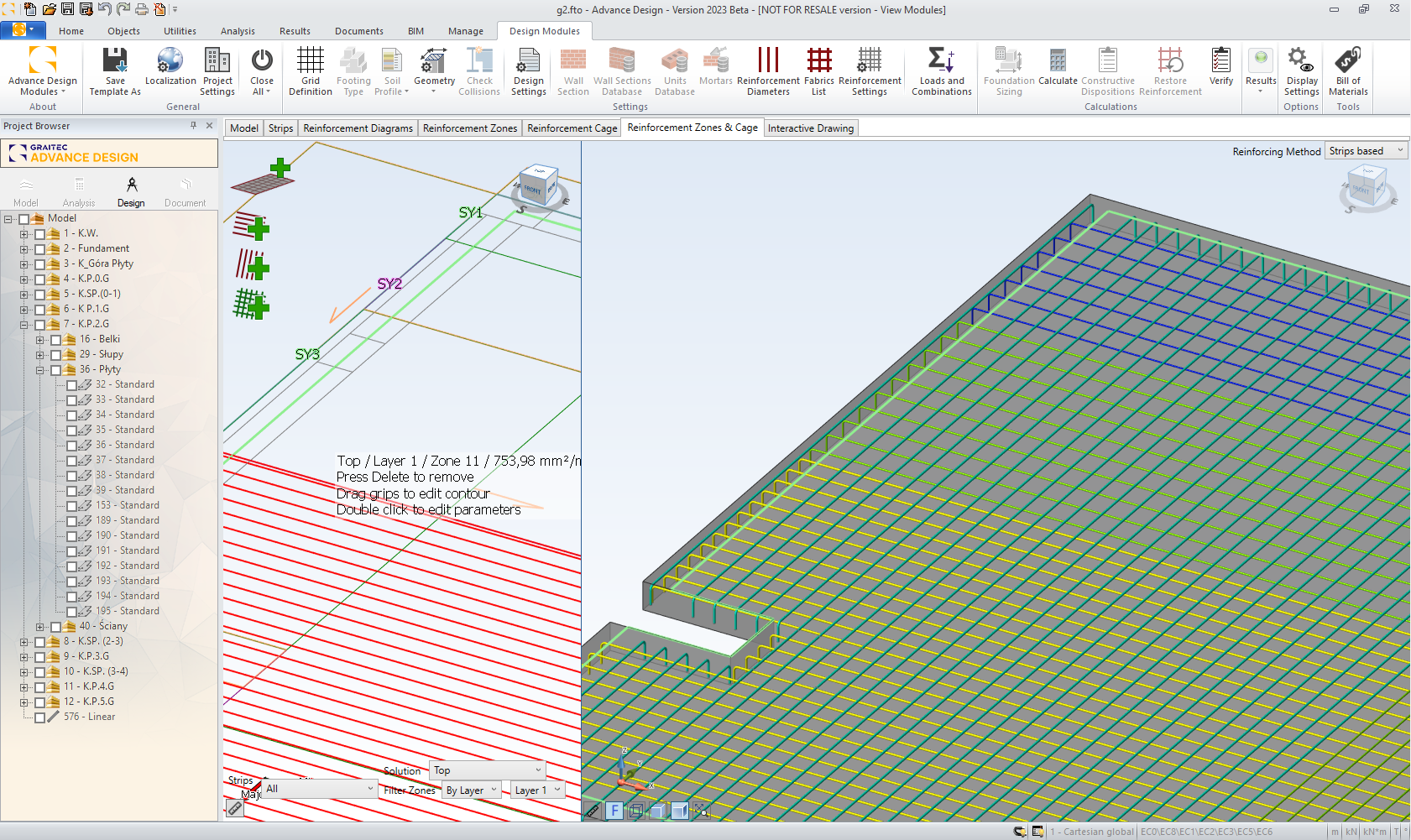
Task: Click Cartesian global coordinate system in status bar
Action: [1092, 832]
